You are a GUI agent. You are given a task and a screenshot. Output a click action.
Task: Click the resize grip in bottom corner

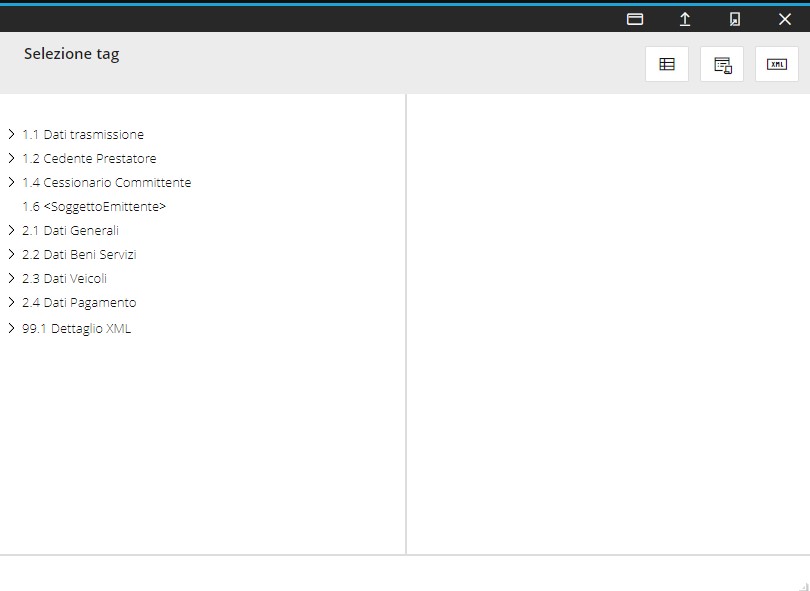tap(803, 585)
